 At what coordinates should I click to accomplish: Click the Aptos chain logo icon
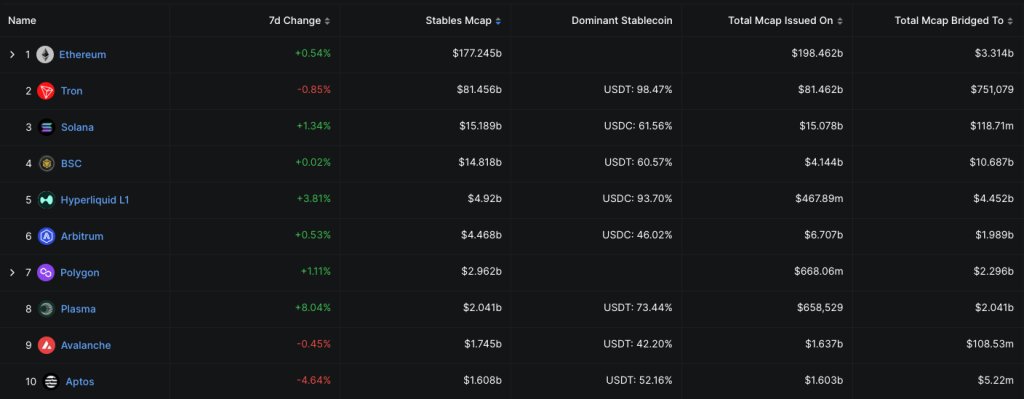pyautogui.click(x=51, y=381)
